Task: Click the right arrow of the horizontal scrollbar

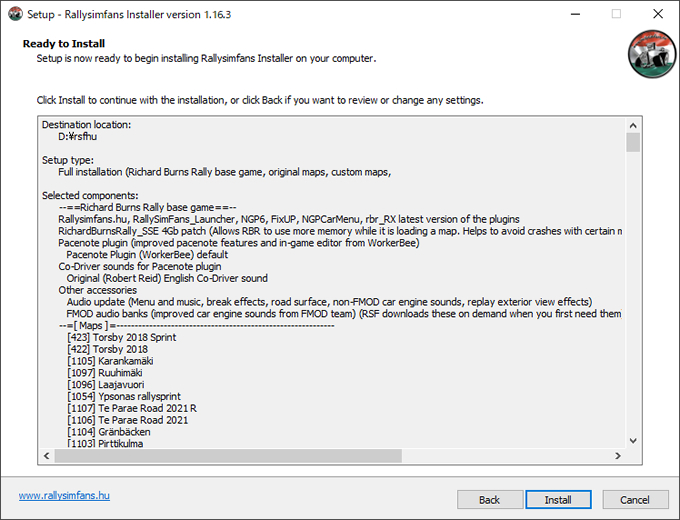Action: pos(618,456)
